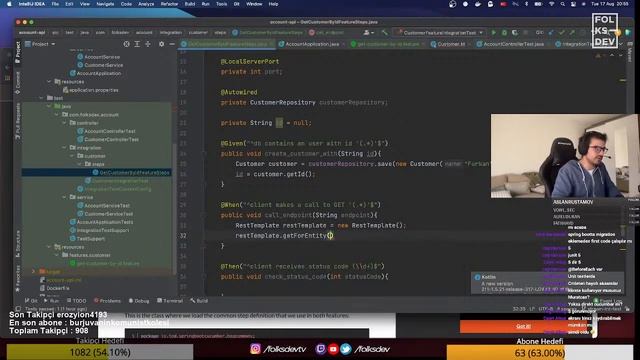Open the Refactor menu

click(169, 4)
